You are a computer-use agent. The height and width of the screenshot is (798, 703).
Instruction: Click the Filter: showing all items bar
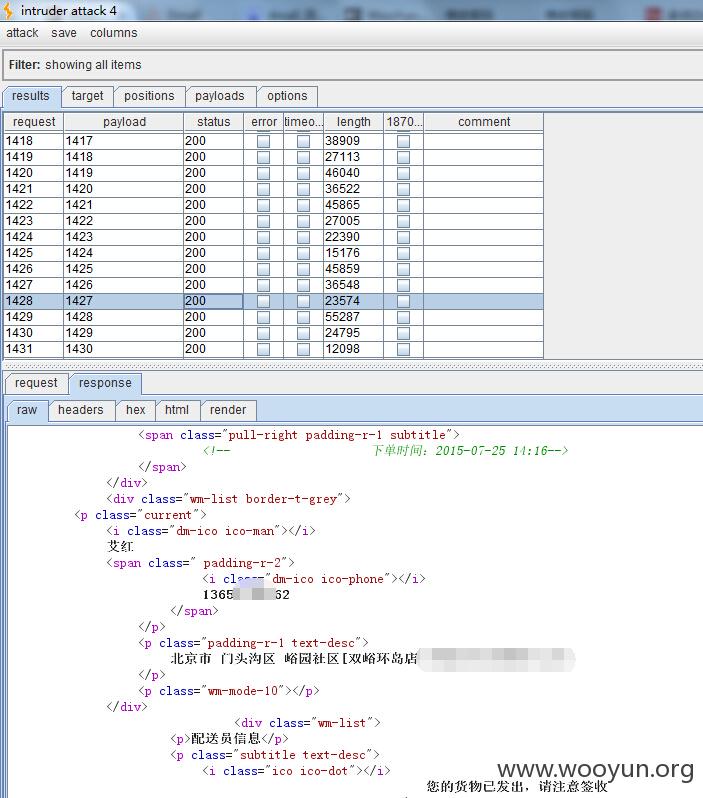click(x=352, y=65)
